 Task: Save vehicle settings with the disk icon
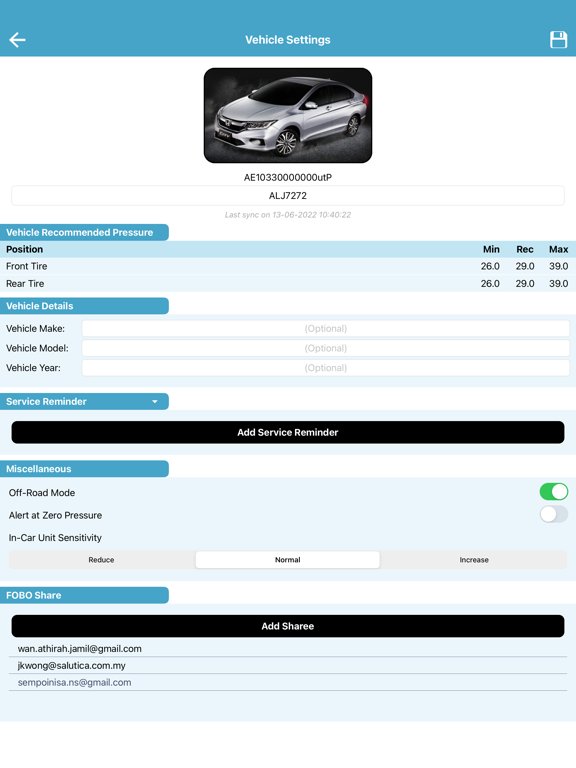(x=558, y=40)
